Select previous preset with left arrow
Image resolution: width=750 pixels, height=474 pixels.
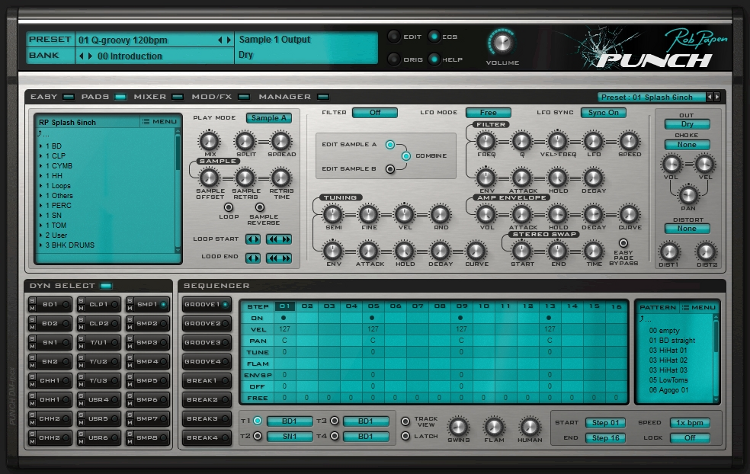pos(220,40)
